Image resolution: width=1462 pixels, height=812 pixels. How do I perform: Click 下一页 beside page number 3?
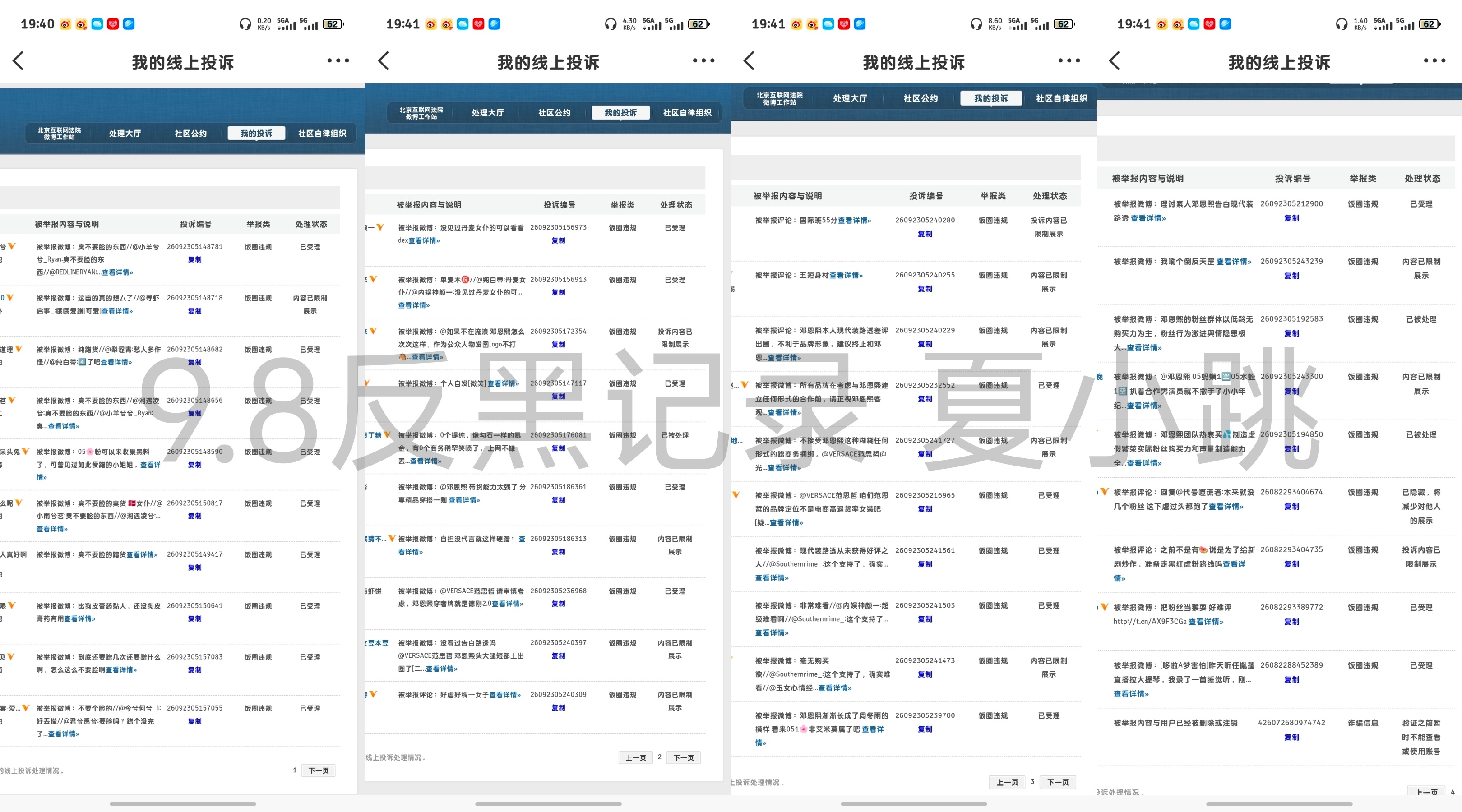pyautogui.click(x=1057, y=783)
